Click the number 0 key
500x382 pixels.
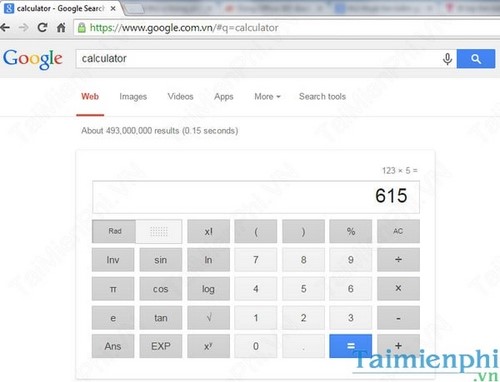[x=256, y=346]
